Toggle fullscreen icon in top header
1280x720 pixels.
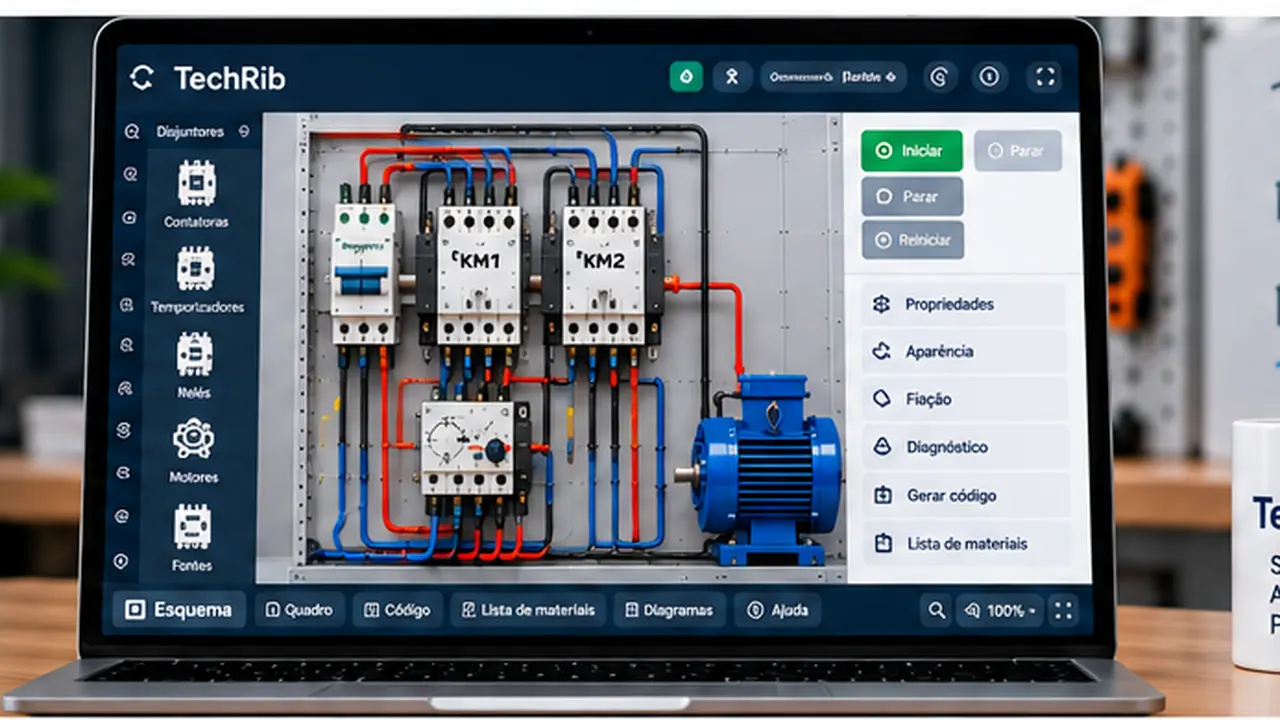coord(1045,76)
